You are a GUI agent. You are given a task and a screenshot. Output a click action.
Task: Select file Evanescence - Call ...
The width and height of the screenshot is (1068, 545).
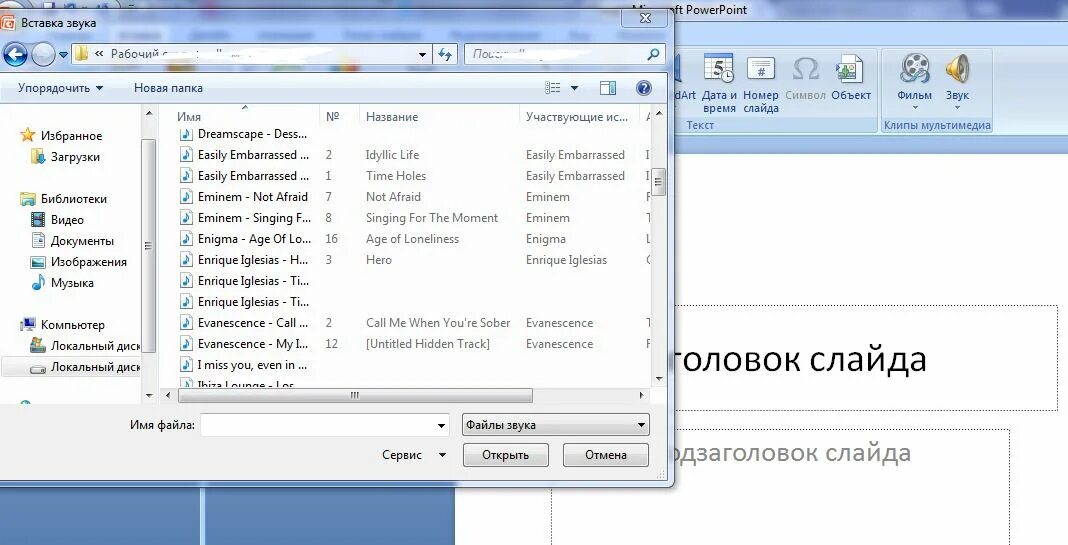tap(253, 323)
